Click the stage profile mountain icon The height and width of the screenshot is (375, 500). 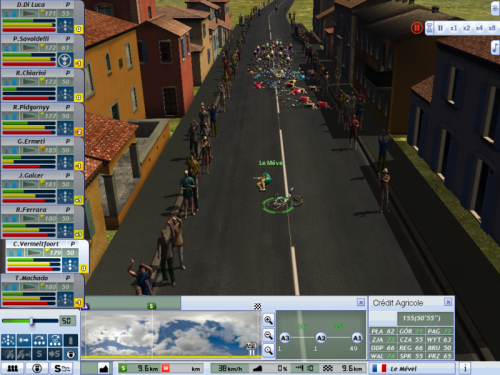(104, 368)
